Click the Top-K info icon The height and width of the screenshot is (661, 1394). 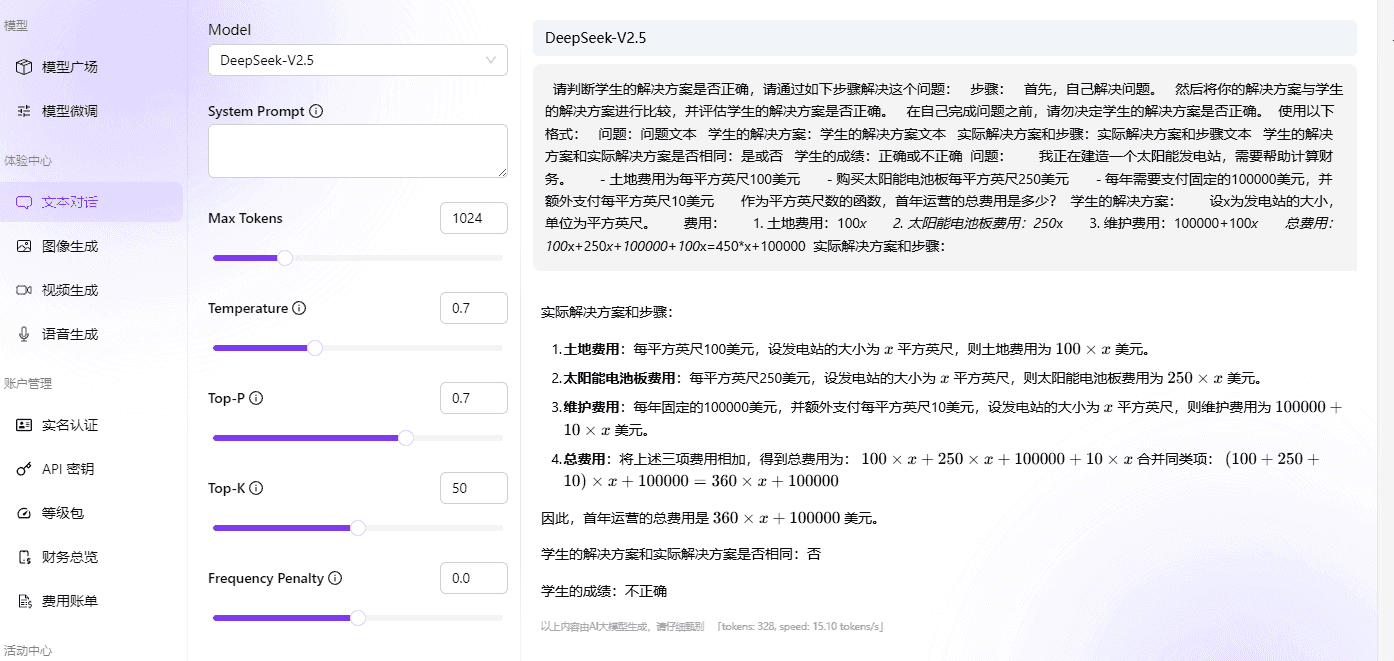point(258,488)
